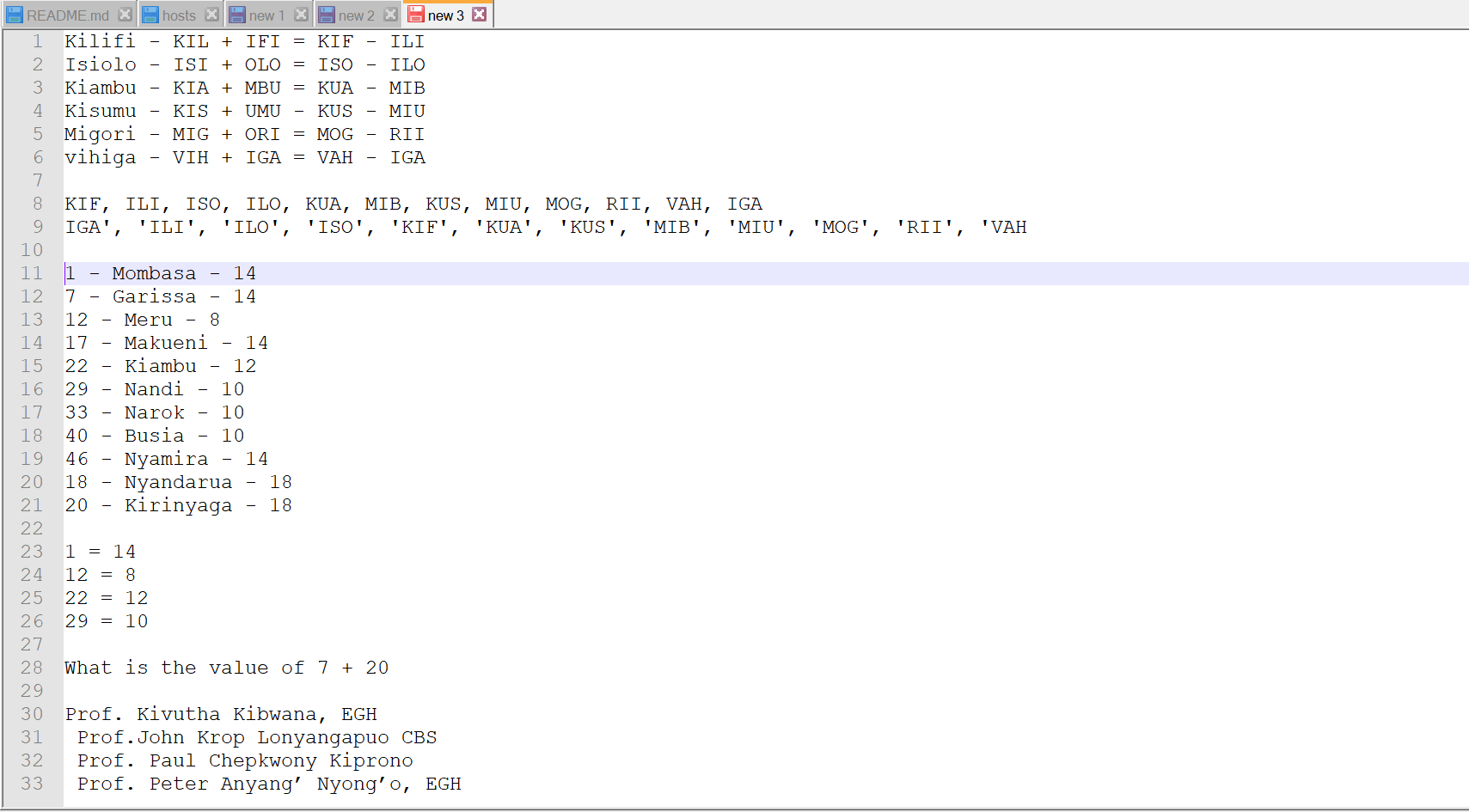
Task: Click line number 9 in the gutter
Action: tap(38, 227)
